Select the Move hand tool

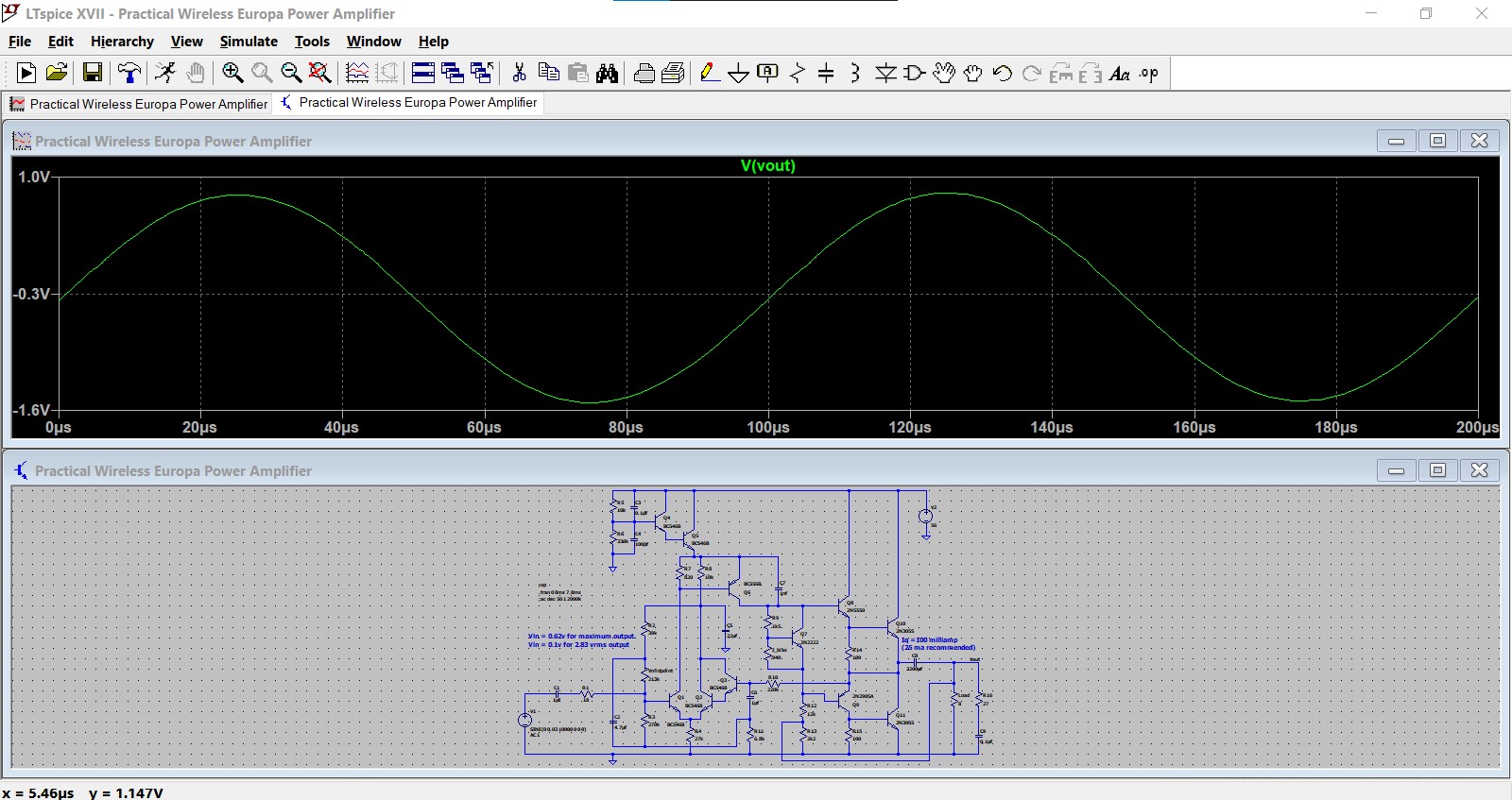(944, 73)
